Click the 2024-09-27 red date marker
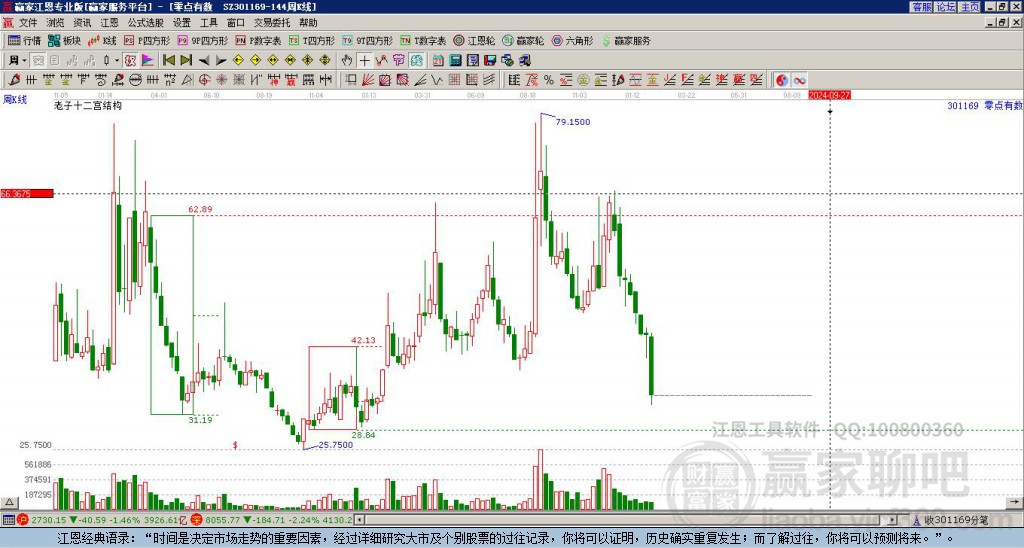Viewport: 1024px width, 548px height. [x=829, y=95]
